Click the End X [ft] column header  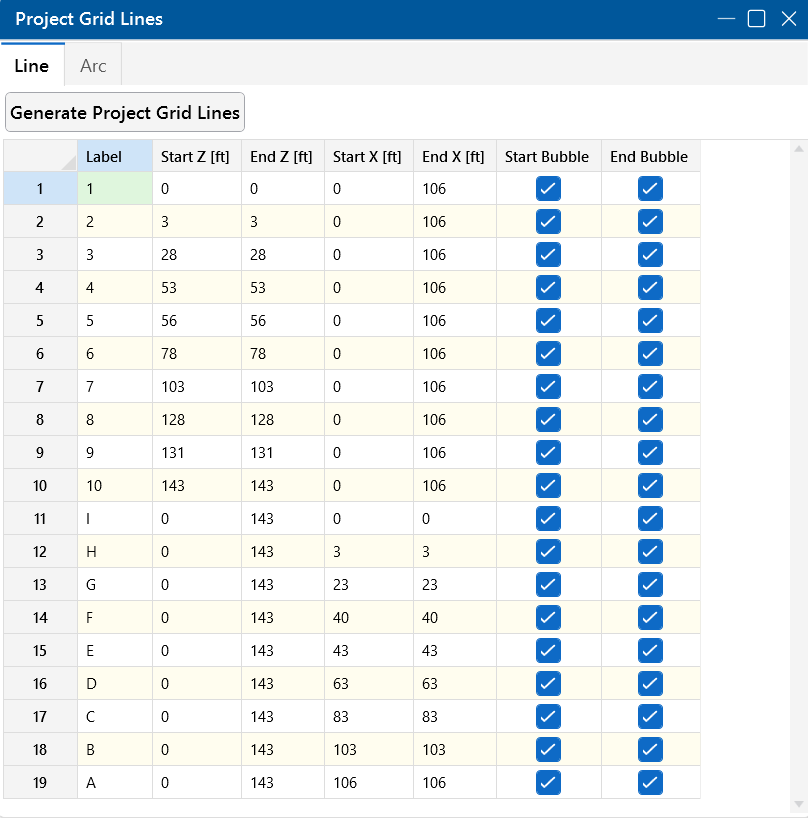pyautogui.click(x=454, y=156)
